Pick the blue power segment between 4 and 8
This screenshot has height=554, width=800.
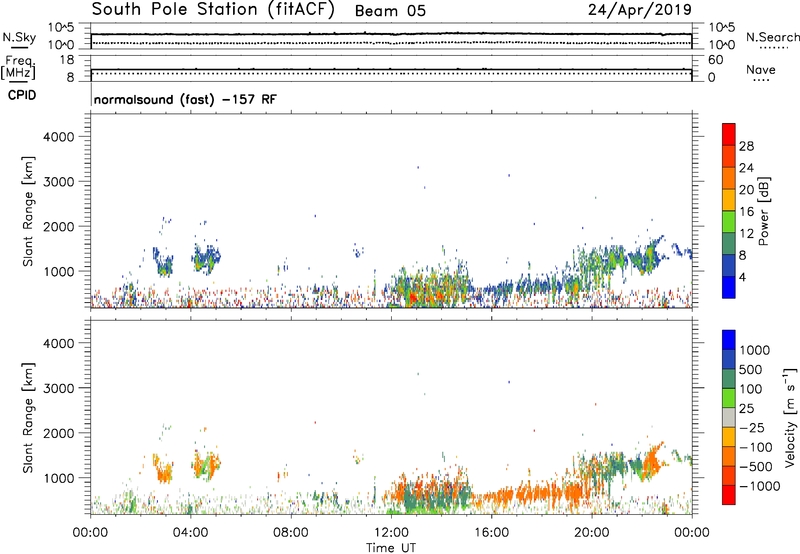729,266
